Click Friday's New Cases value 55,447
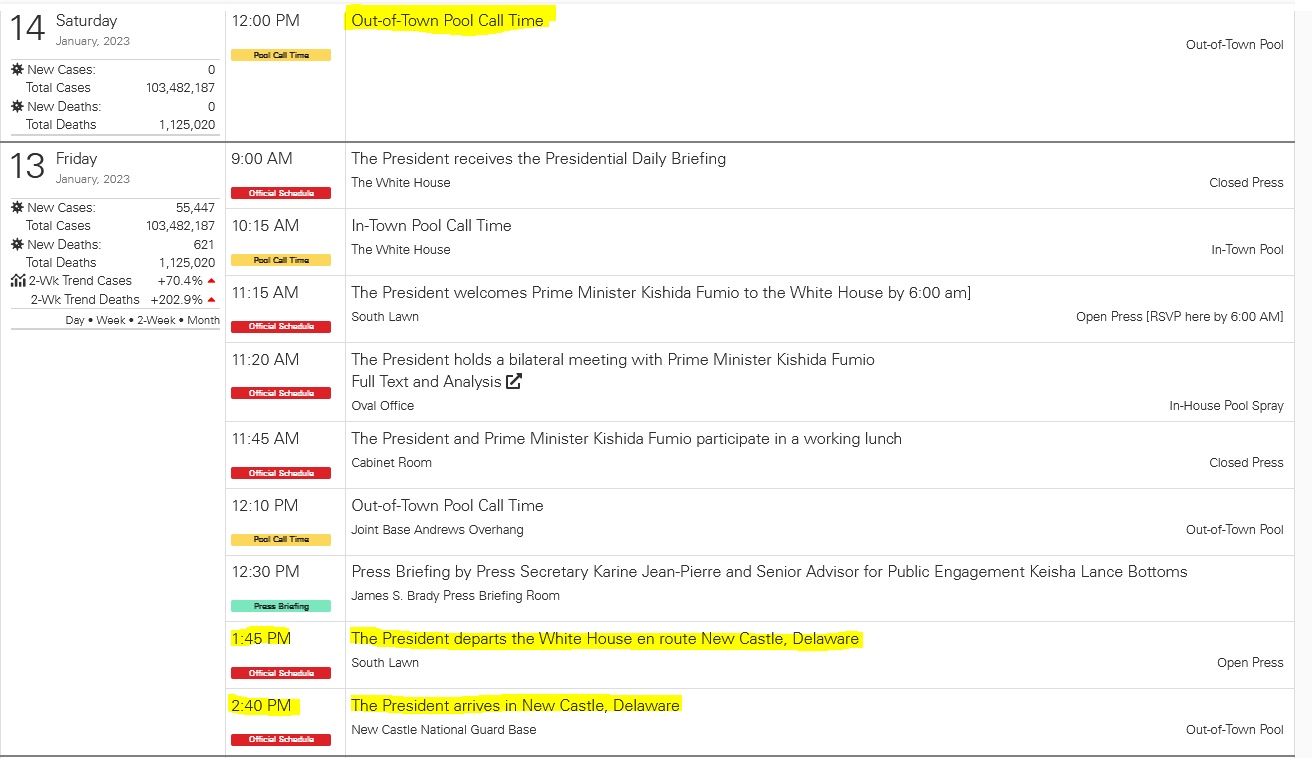 [x=195, y=208]
